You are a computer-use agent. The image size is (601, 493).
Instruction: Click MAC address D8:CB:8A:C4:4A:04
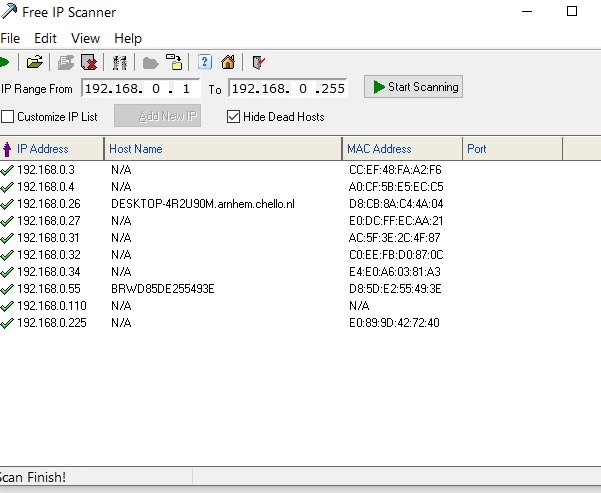396,204
